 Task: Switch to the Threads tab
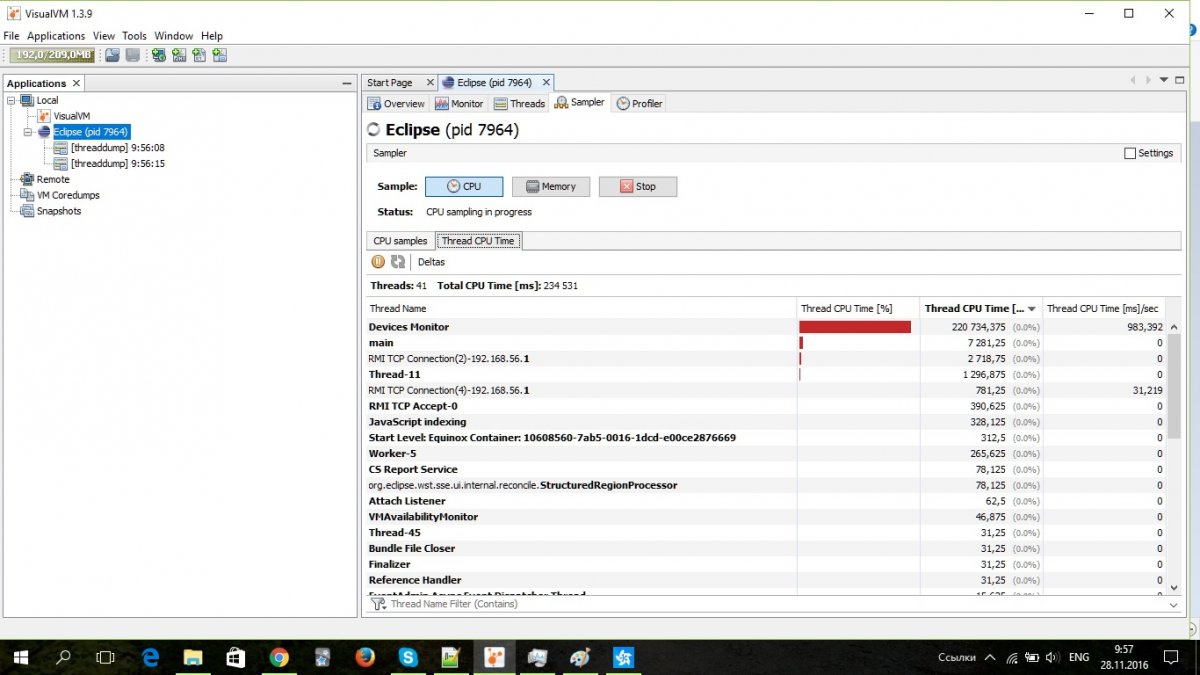click(x=520, y=104)
